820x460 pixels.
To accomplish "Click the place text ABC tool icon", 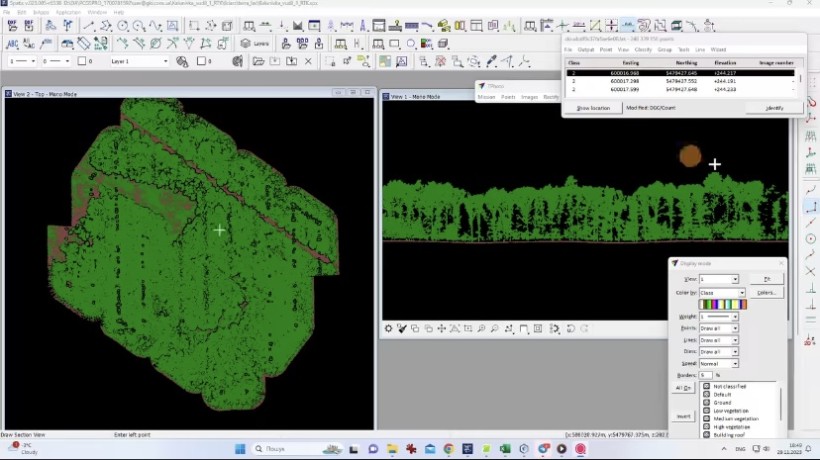I will pyautogui.click(x=13, y=43).
